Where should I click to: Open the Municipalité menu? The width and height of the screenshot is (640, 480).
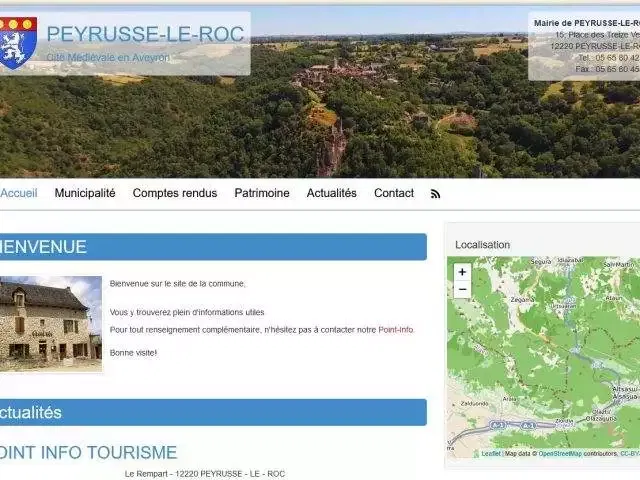tap(85, 193)
